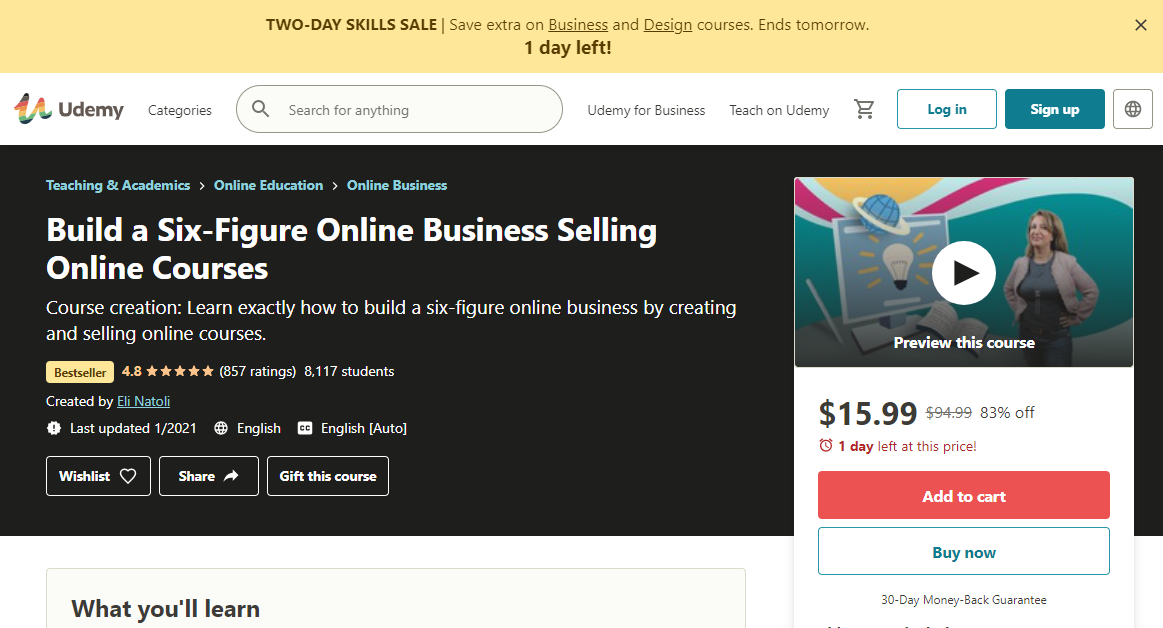Click the globe language selector icon
The image size is (1163, 628).
tap(1132, 109)
